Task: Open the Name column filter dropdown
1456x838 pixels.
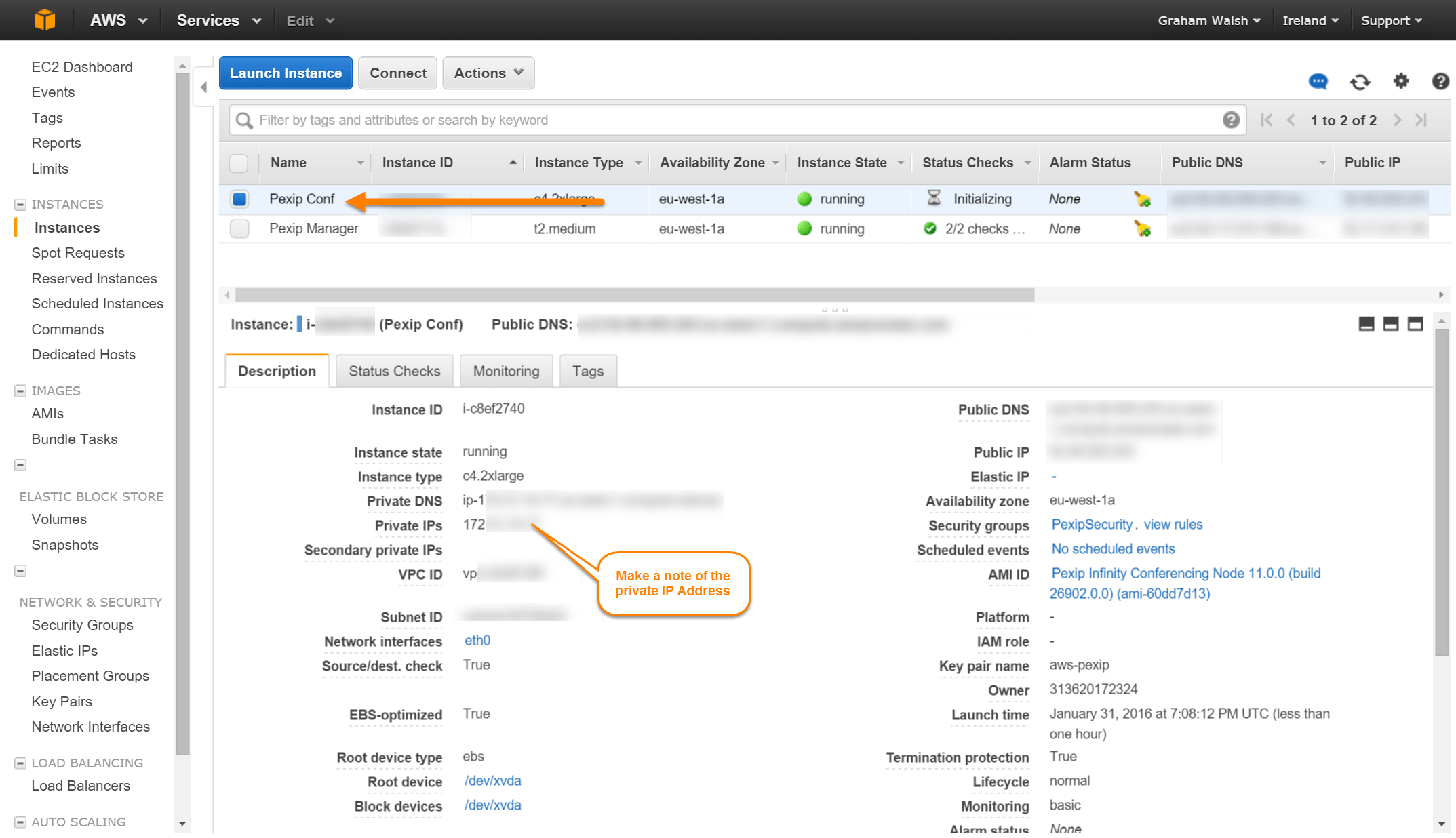Action: (x=360, y=163)
